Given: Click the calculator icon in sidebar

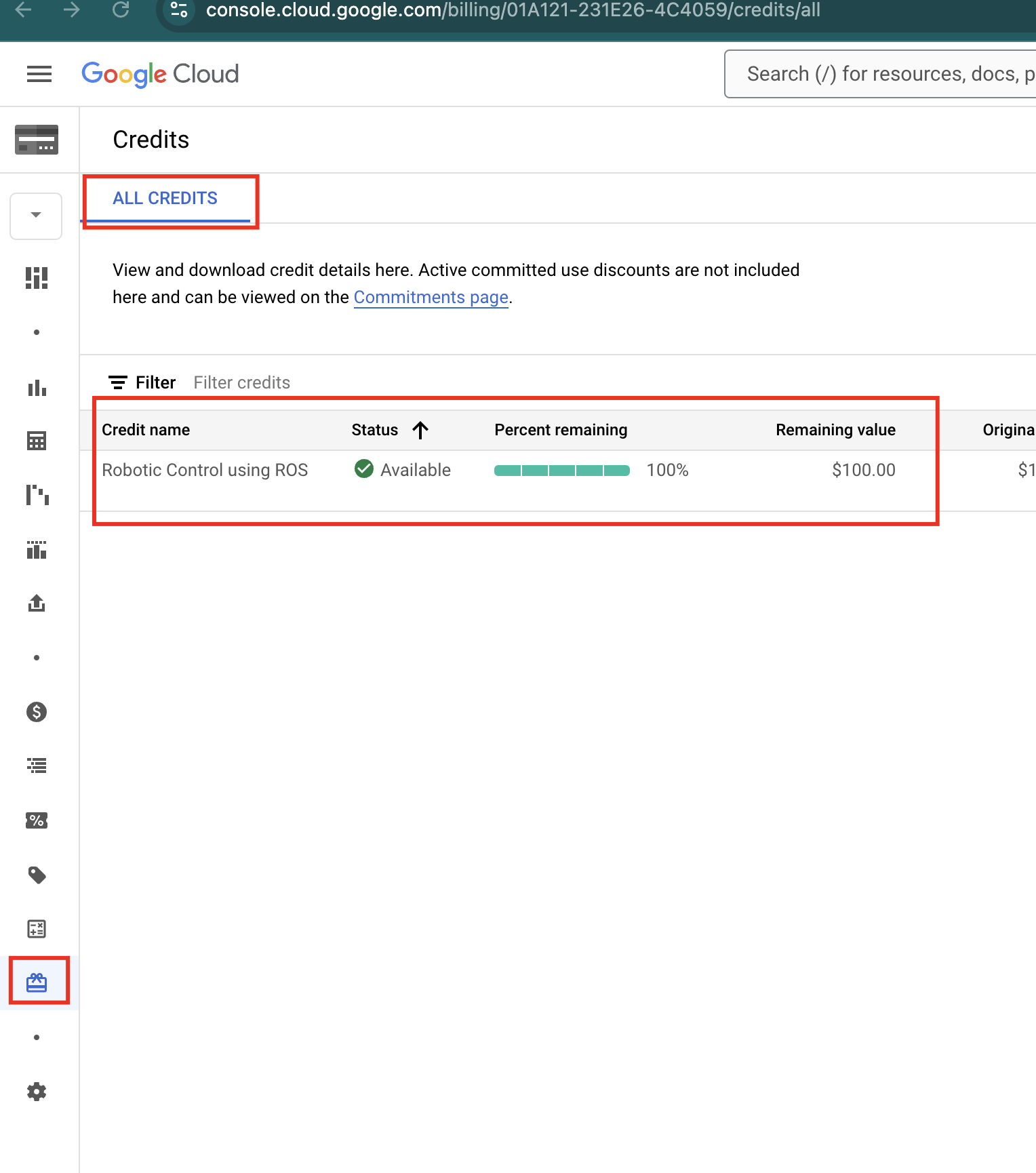Looking at the screenshot, I should [x=37, y=929].
